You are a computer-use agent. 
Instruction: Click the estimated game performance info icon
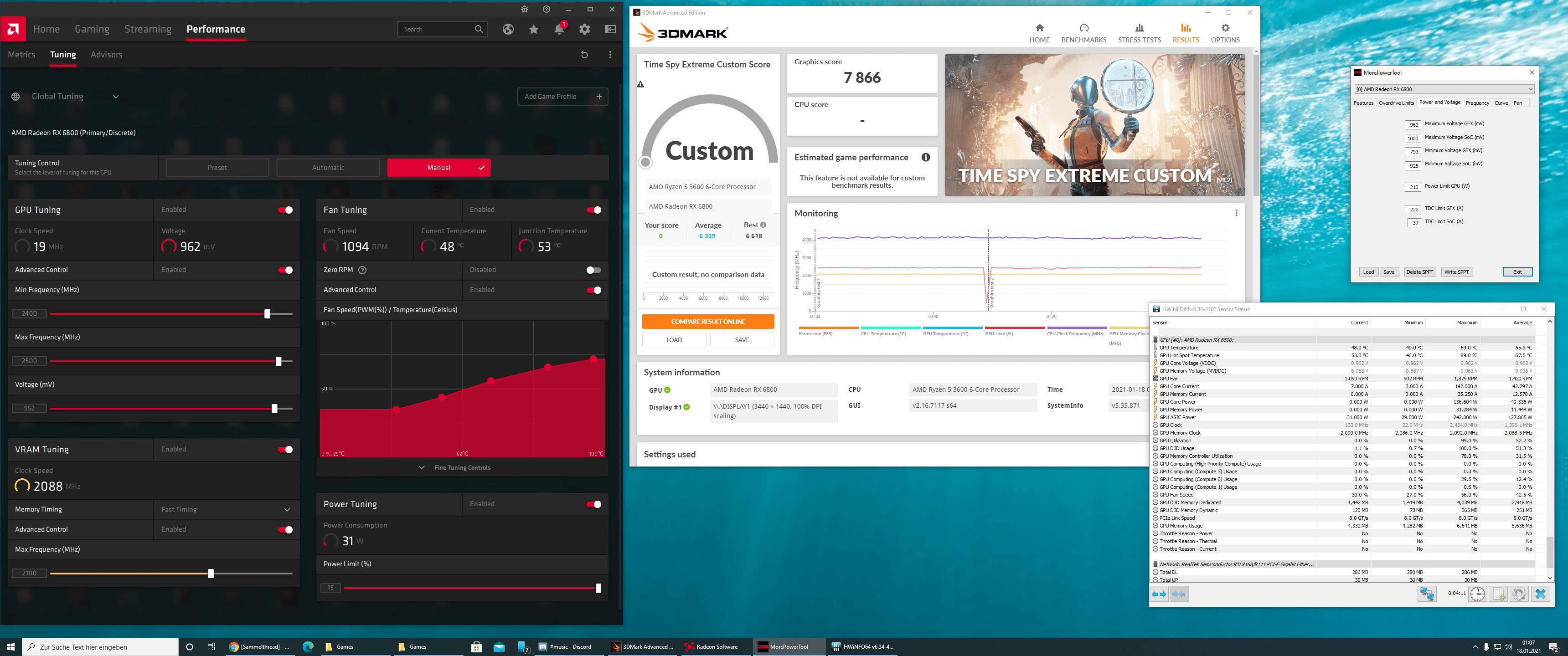926,158
